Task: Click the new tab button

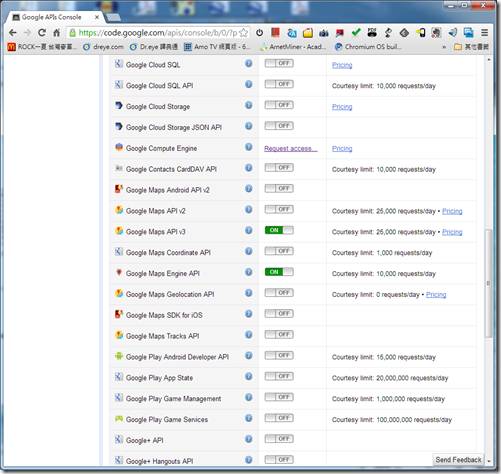Action: [114, 17]
